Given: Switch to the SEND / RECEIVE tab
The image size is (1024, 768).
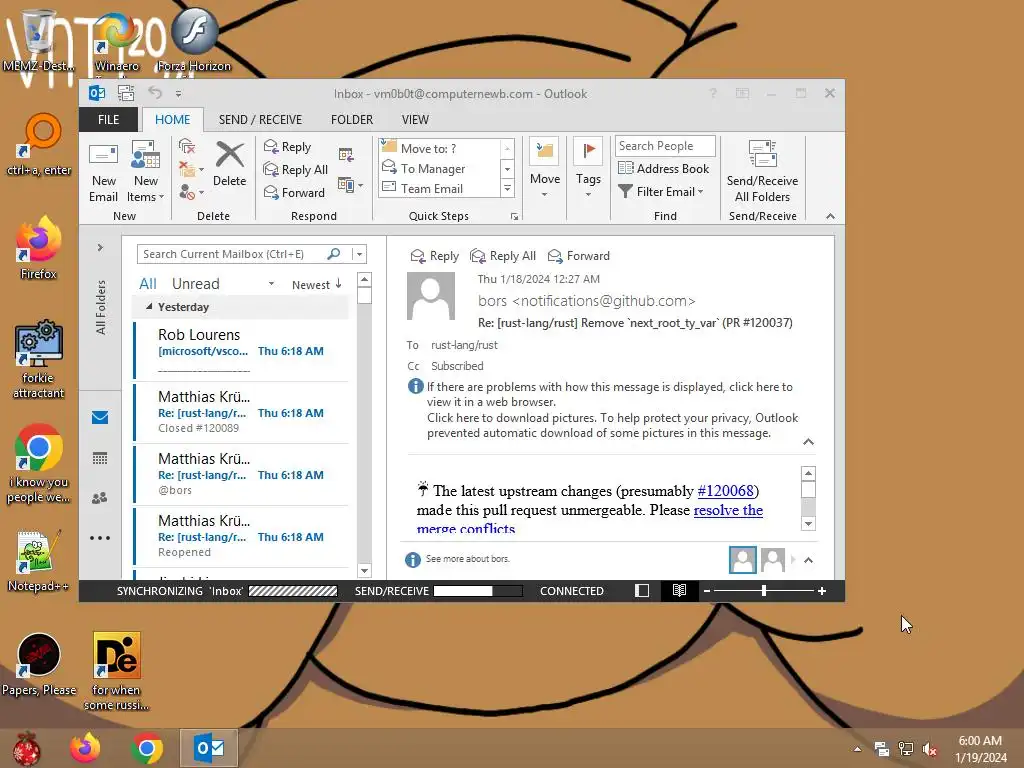Looking at the screenshot, I should (x=260, y=120).
